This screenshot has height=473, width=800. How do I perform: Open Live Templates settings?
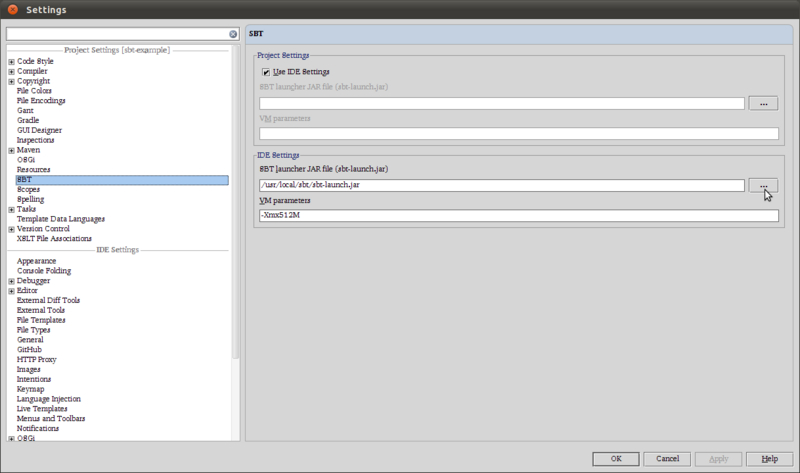tap(42, 409)
